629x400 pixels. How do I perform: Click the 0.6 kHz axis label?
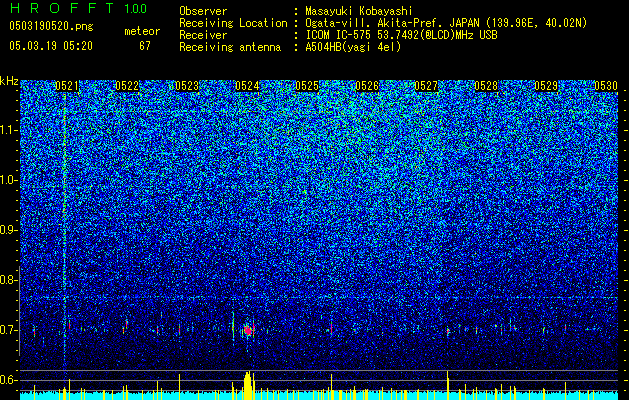point(9,380)
